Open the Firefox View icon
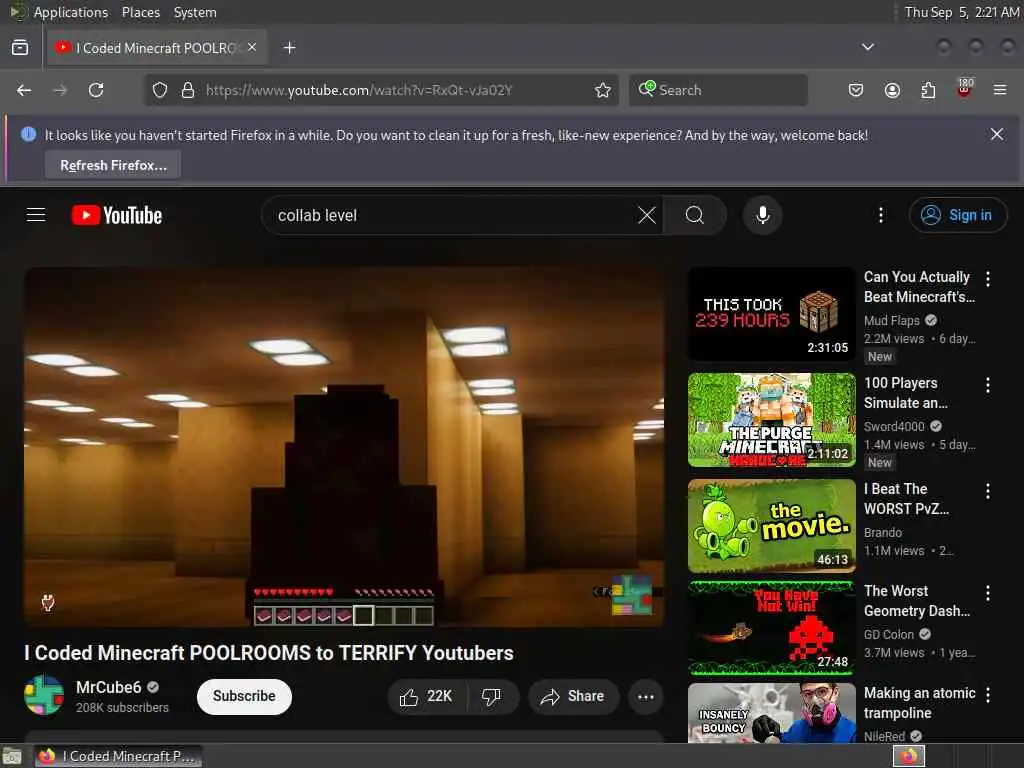The height and width of the screenshot is (768, 1024). (x=20, y=48)
